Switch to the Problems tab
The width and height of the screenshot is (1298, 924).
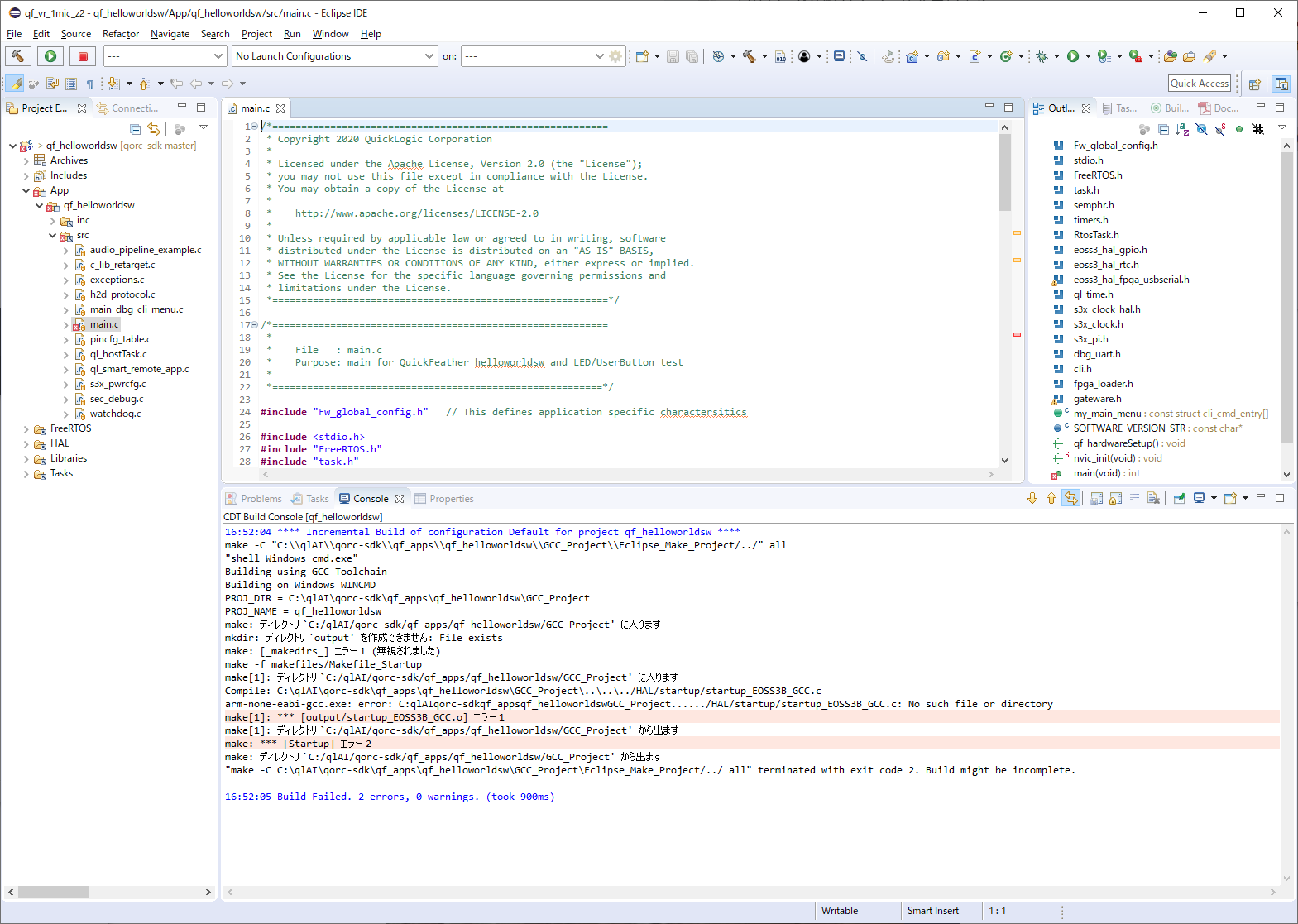pyautogui.click(x=261, y=499)
